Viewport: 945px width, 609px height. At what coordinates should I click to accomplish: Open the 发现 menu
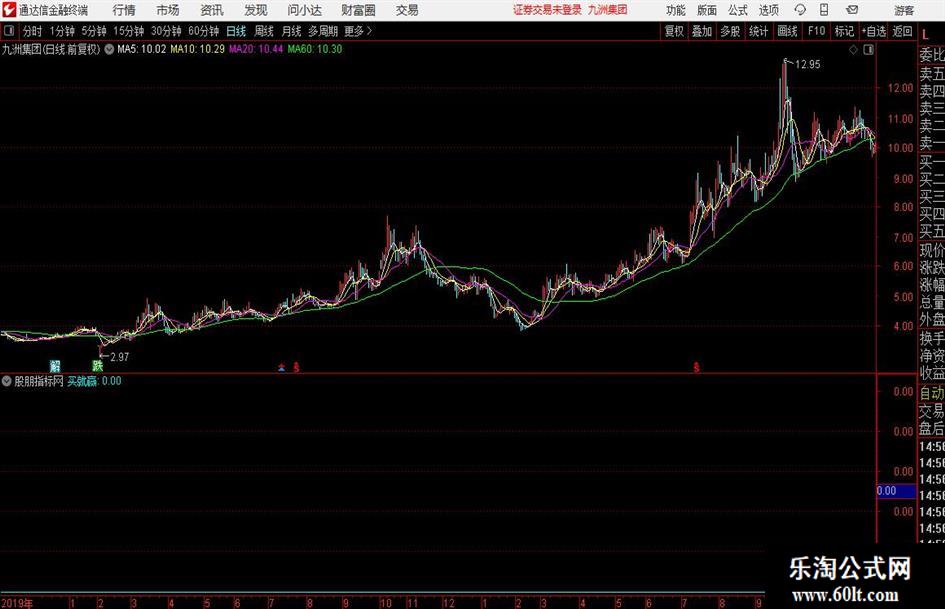256,10
